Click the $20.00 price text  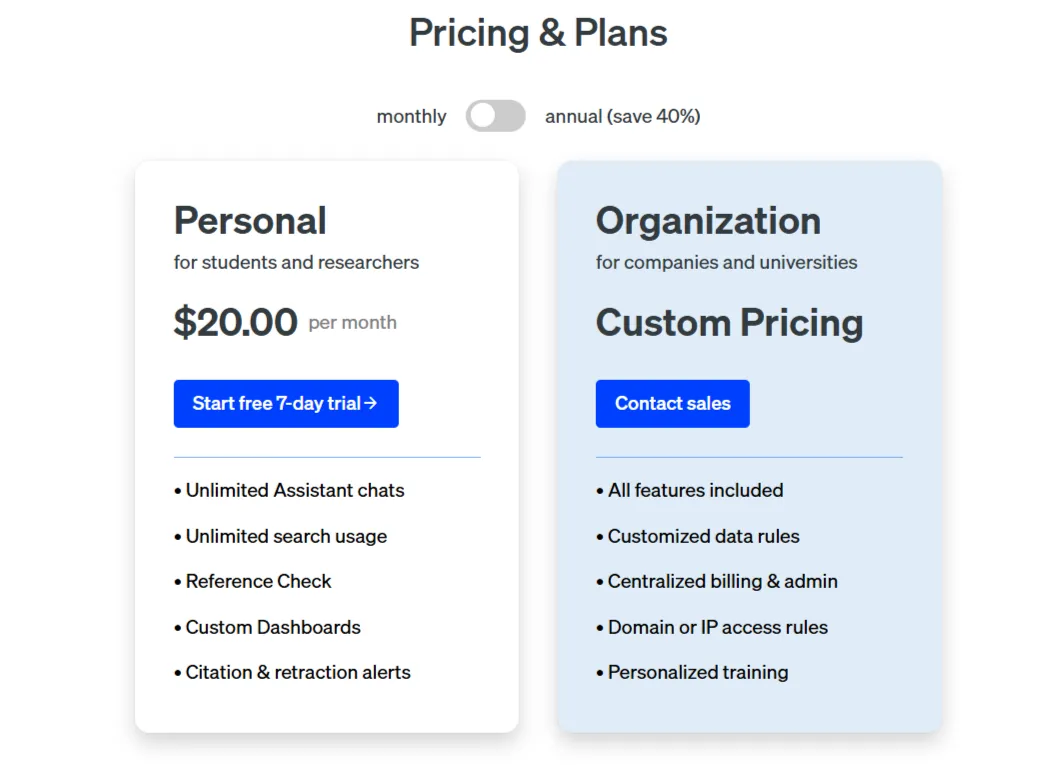click(x=236, y=321)
